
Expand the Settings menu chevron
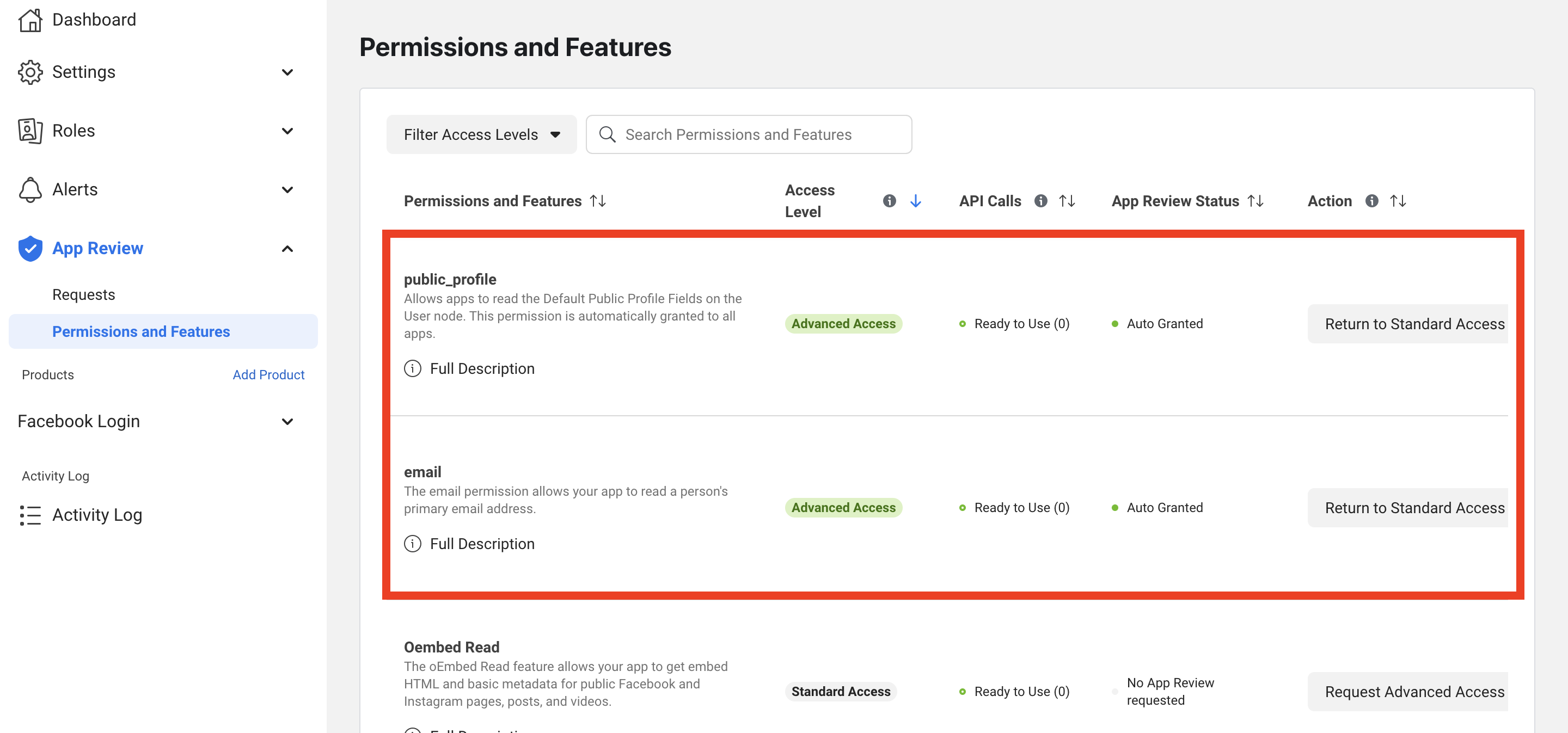pyautogui.click(x=287, y=72)
